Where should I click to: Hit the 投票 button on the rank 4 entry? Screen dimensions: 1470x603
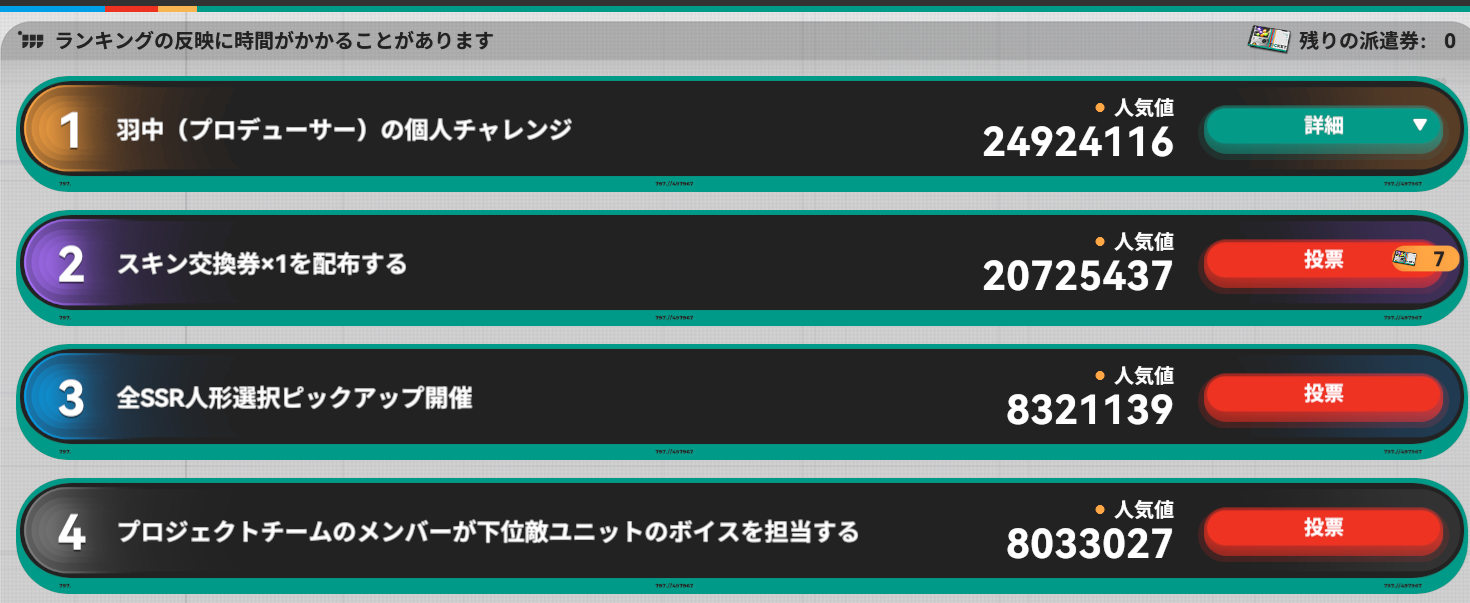(1323, 528)
